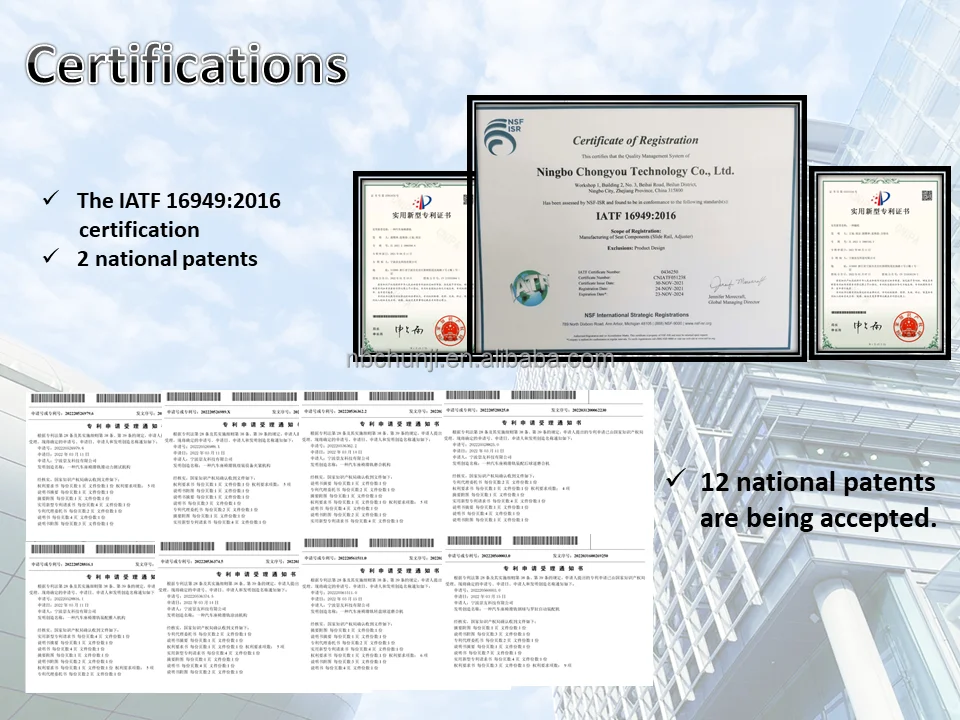Image resolution: width=960 pixels, height=720 pixels.
Task: Click the checkmark beside IATF certification bullet
Action: click(51, 198)
